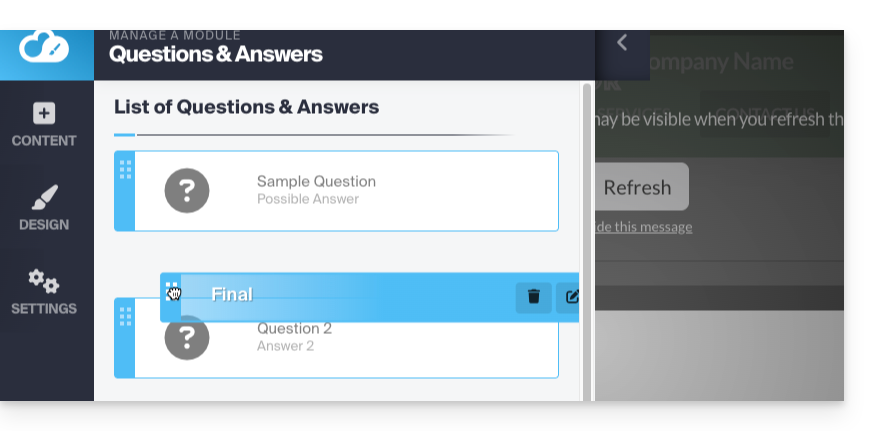Click the Questions & Answers module heading

point(216,54)
